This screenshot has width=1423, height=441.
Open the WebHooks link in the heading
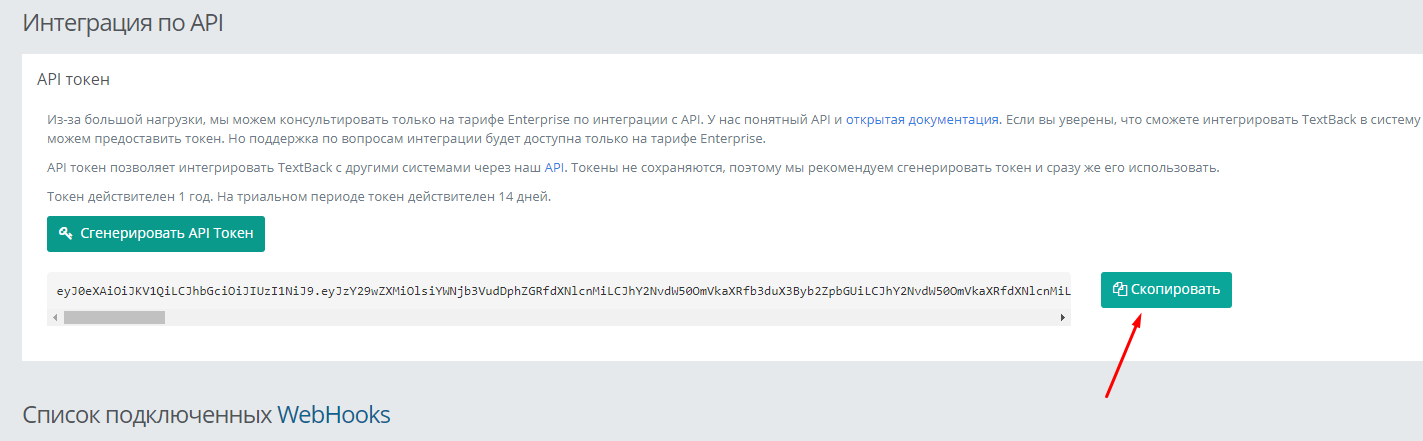pyautogui.click(x=333, y=414)
